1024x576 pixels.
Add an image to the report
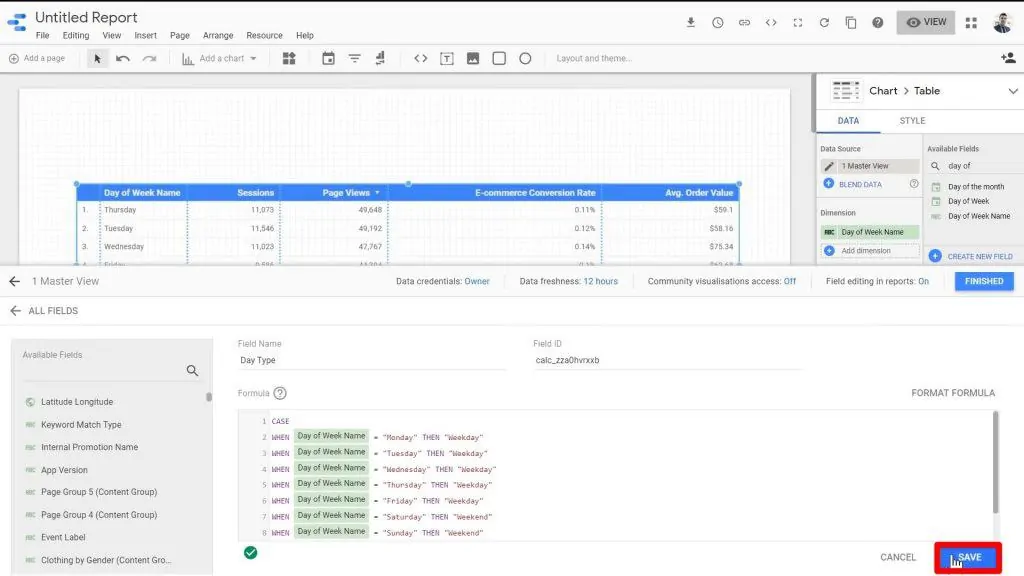coord(471,58)
